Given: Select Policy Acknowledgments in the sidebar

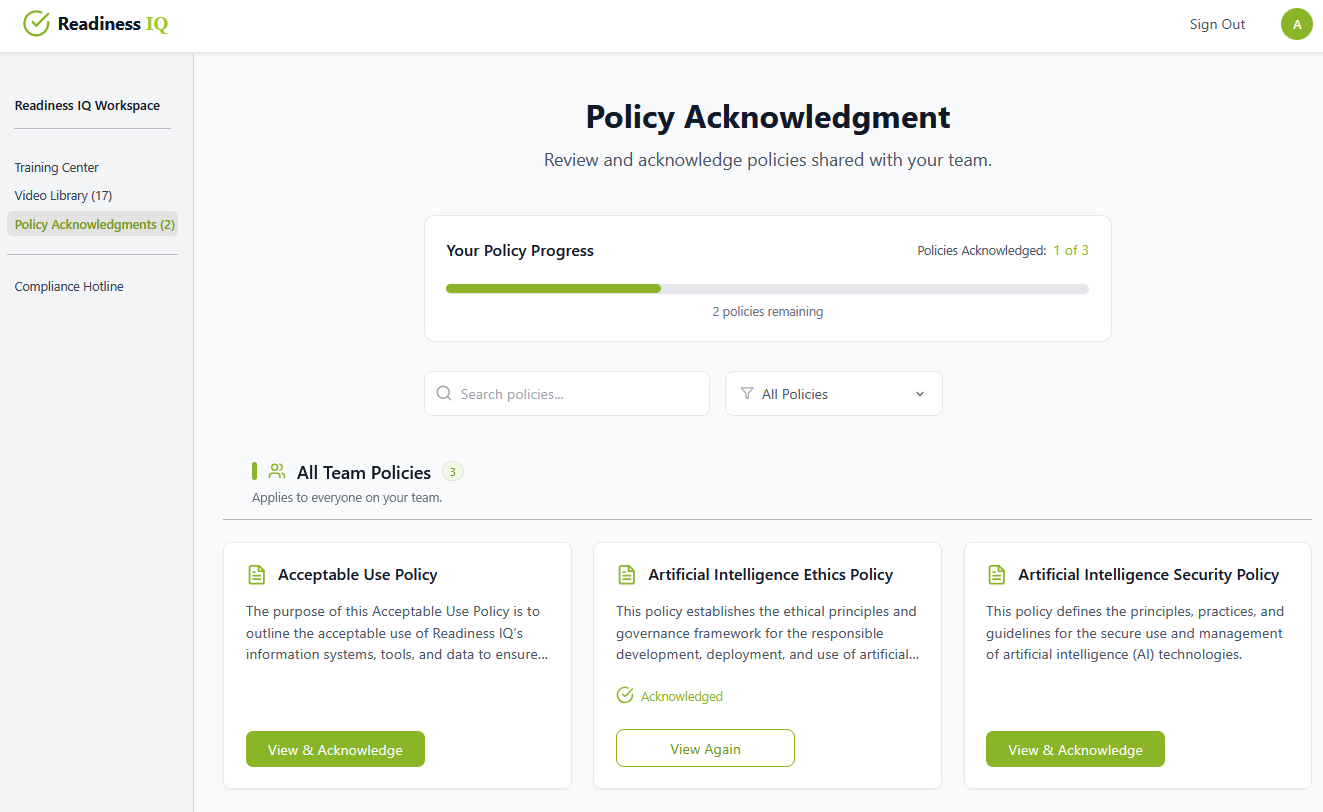Looking at the screenshot, I should pos(92,224).
